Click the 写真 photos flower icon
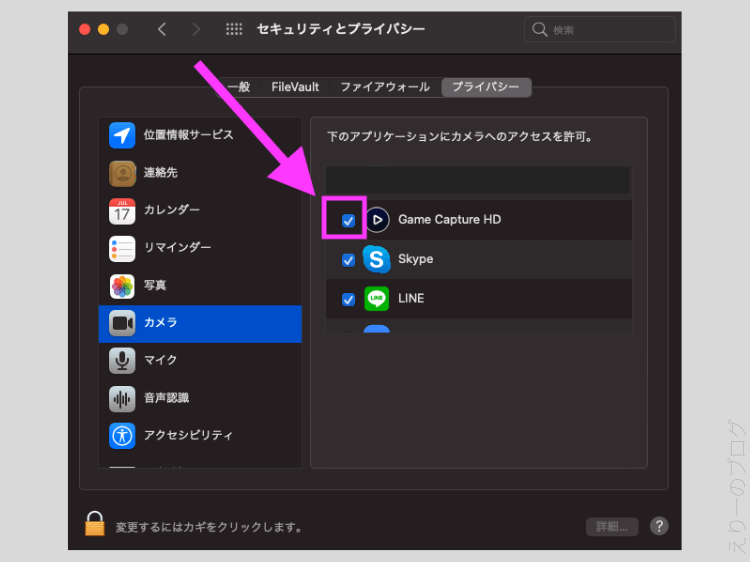The height and width of the screenshot is (562, 750). tap(122, 286)
